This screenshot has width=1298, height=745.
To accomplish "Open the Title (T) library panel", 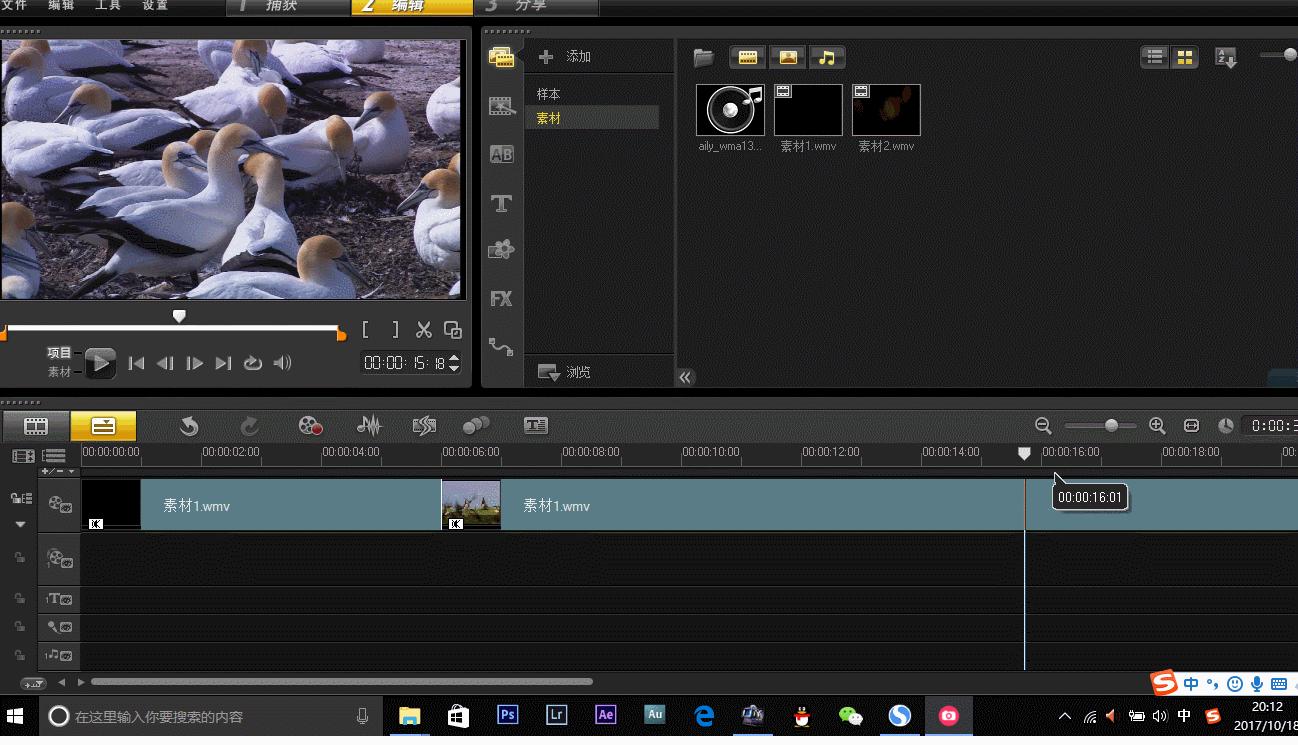I will (x=501, y=203).
